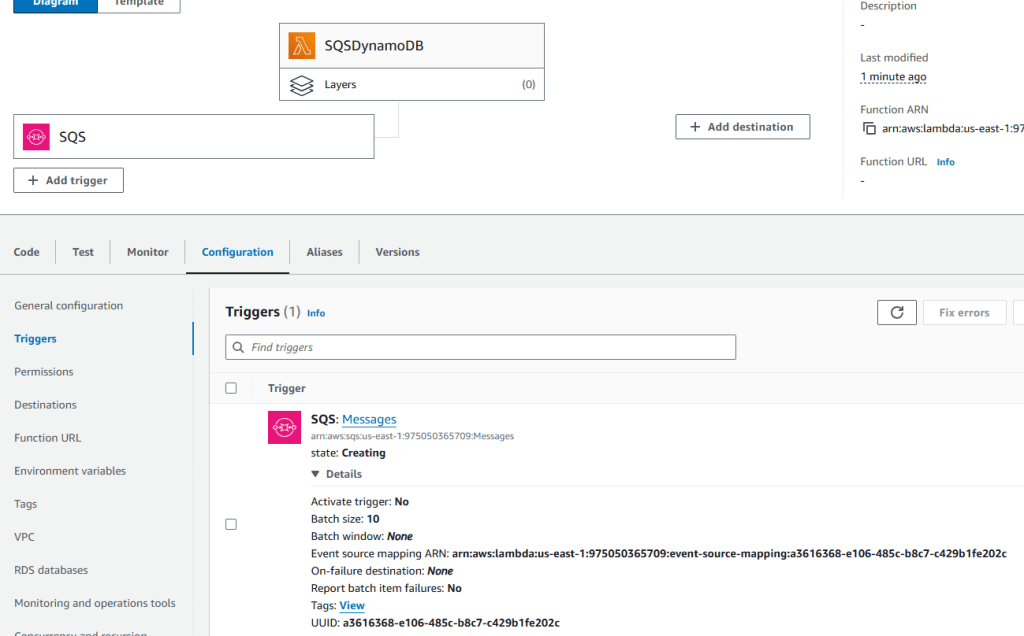Open the Versions tab
The image size is (1024, 636).
click(x=397, y=252)
